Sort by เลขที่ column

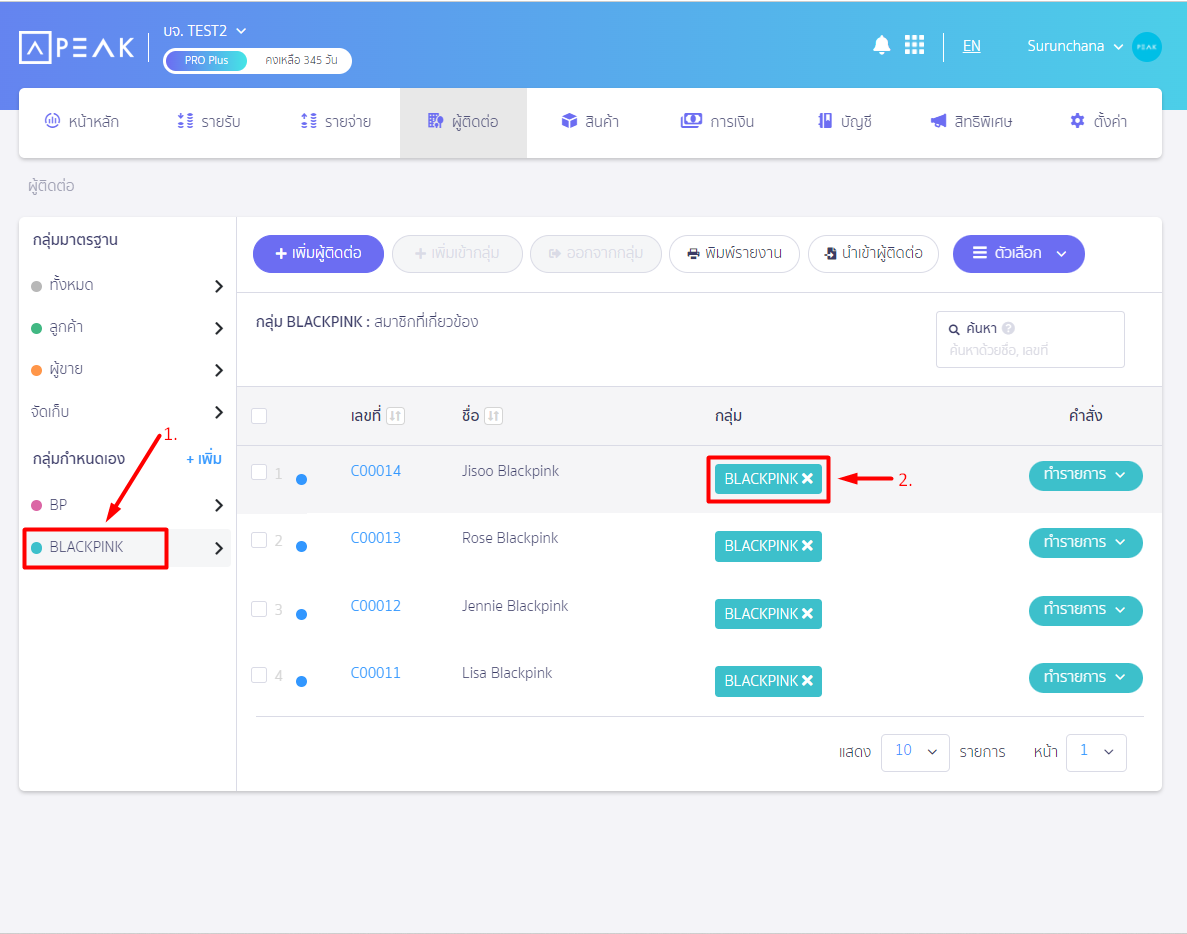(x=395, y=416)
